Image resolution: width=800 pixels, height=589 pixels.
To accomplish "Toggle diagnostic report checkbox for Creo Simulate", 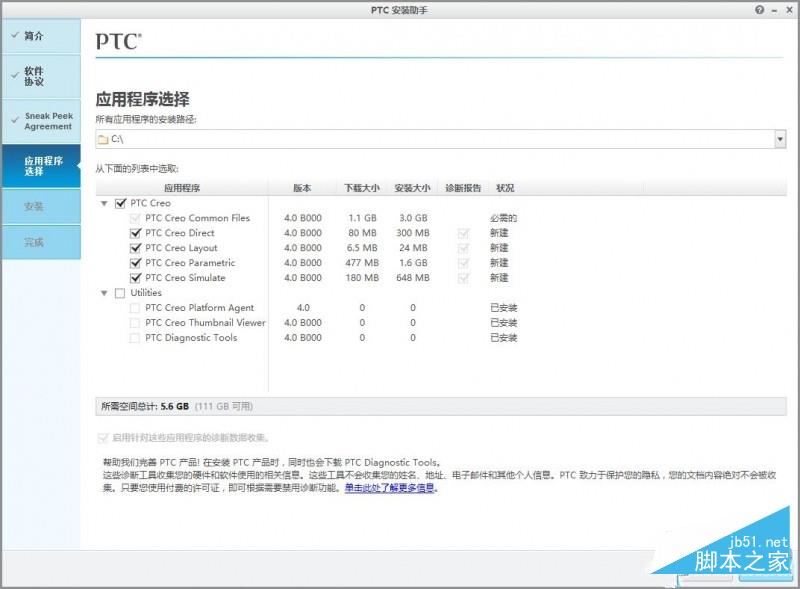I will tap(463, 278).
